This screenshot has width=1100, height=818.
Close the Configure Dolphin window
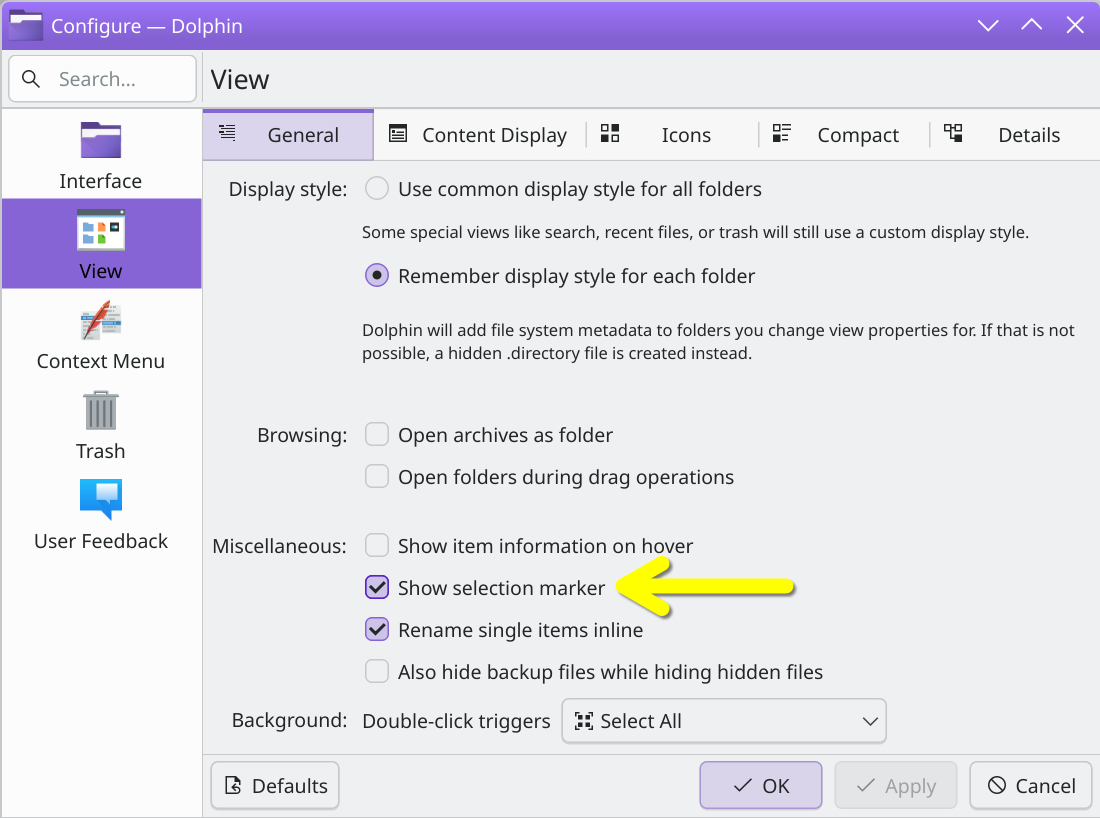pyautogui.click(x=1075, y=26)
